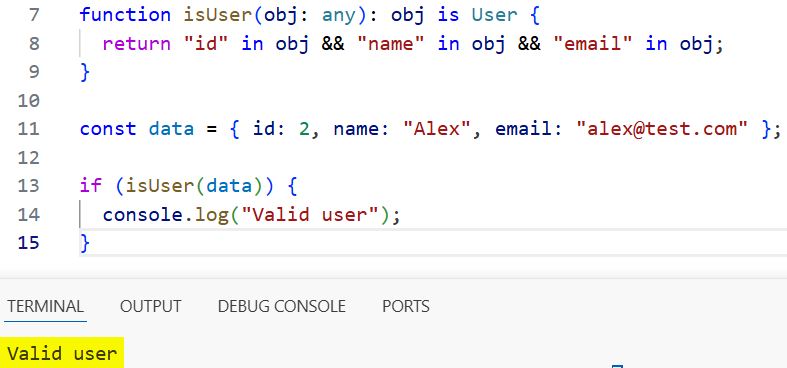Click the 'Valid user' terminal output
This screenshot has height=368, width=787.
(x=62, y=353)
